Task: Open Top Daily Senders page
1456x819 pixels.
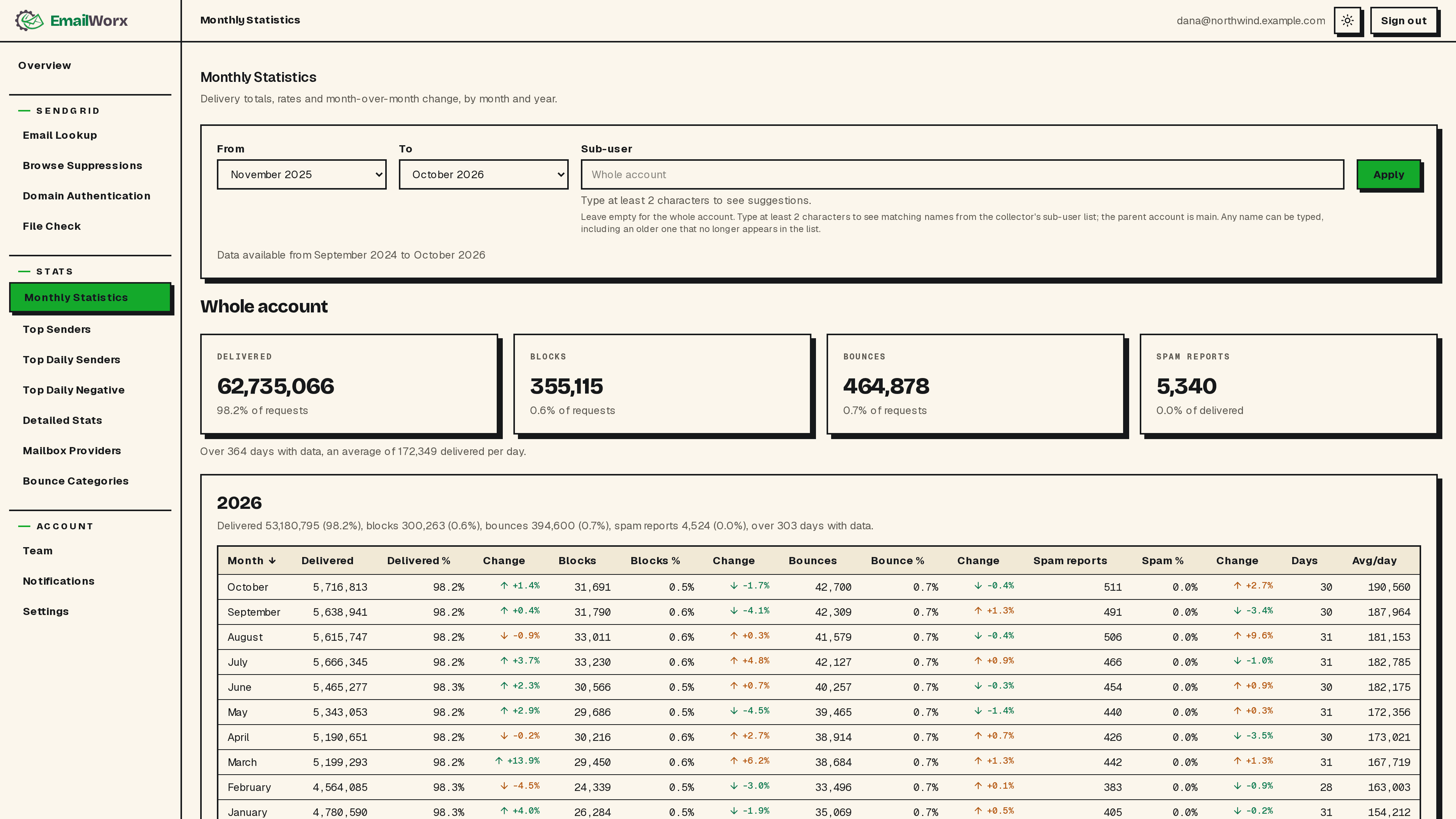Action: pos(71,359)
